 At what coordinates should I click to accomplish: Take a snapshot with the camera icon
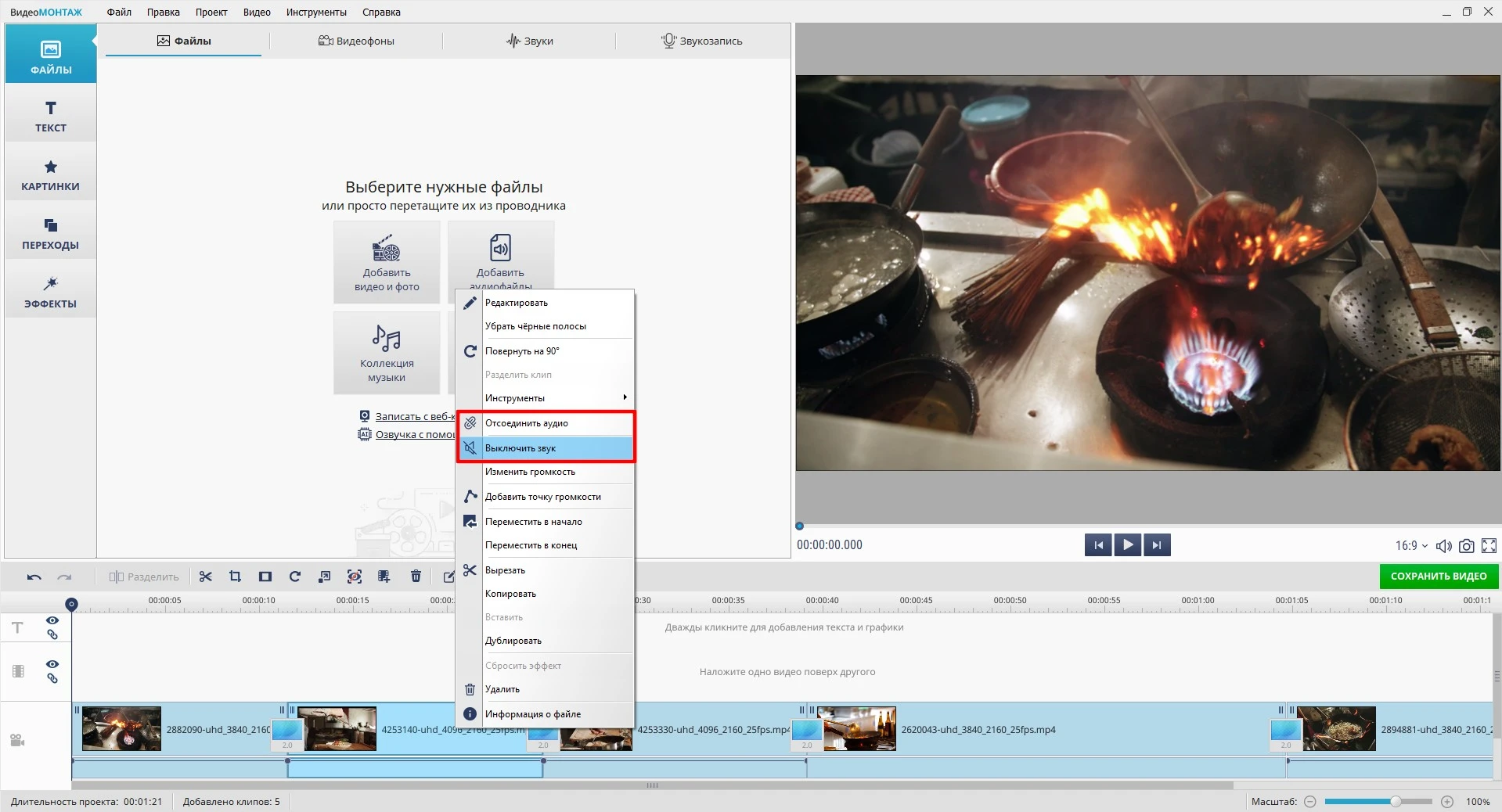point(1467,546)
